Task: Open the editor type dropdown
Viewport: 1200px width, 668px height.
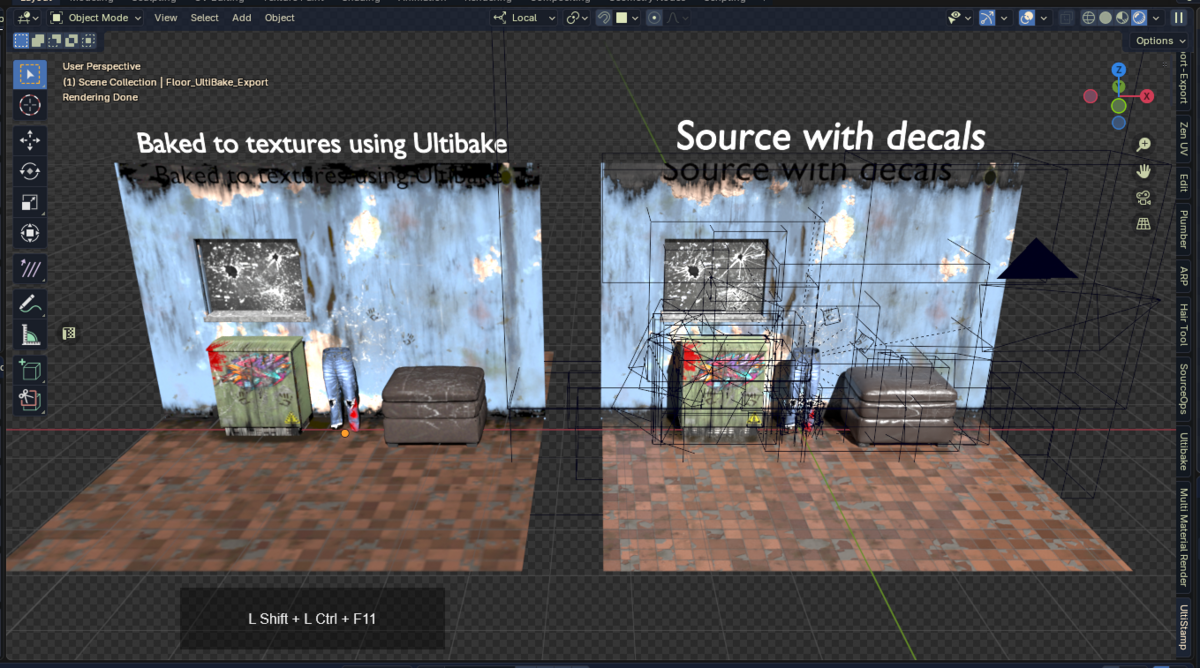Action: coord(27,17)
